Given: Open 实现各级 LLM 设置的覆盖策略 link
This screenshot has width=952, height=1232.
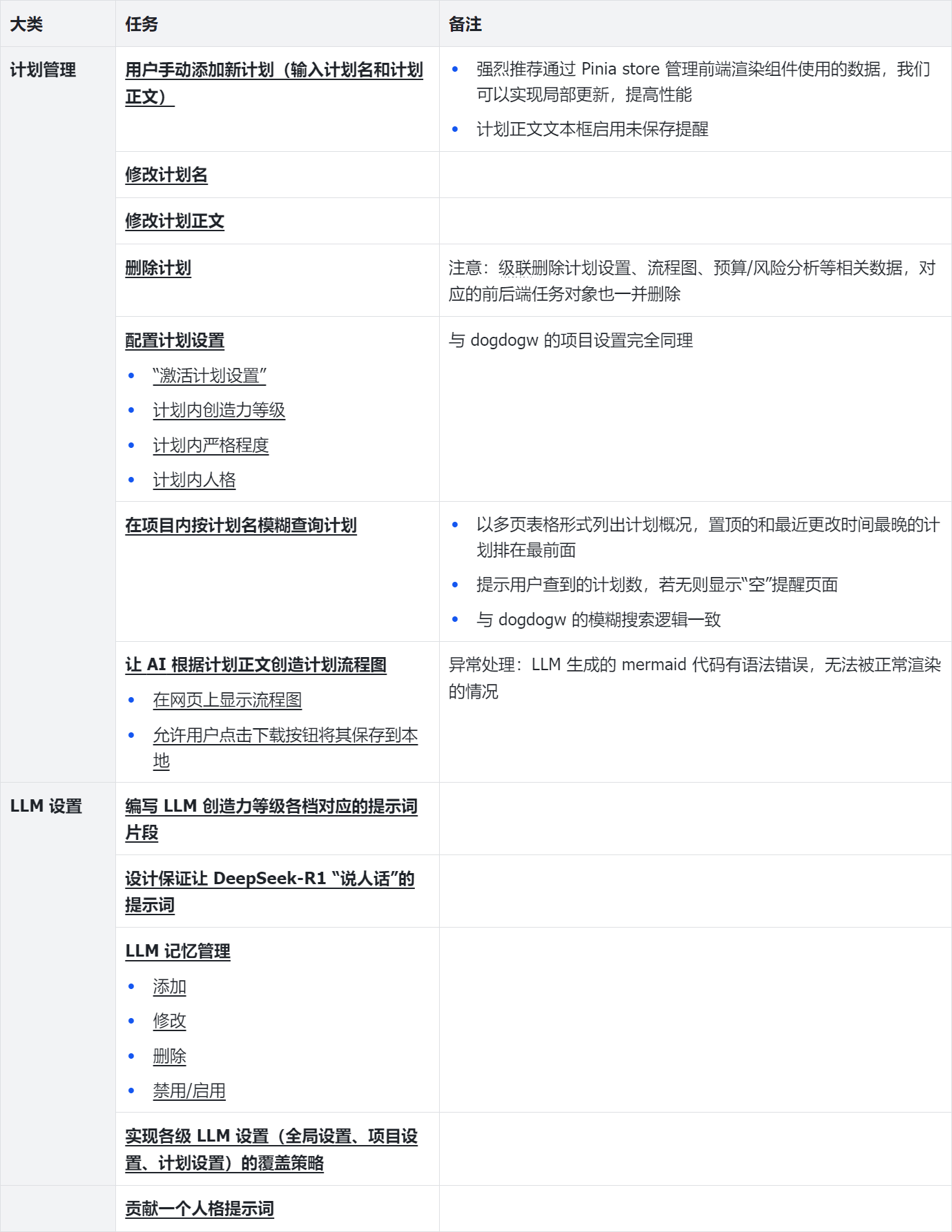Looking at the screenshot, I should (271, 1150).
